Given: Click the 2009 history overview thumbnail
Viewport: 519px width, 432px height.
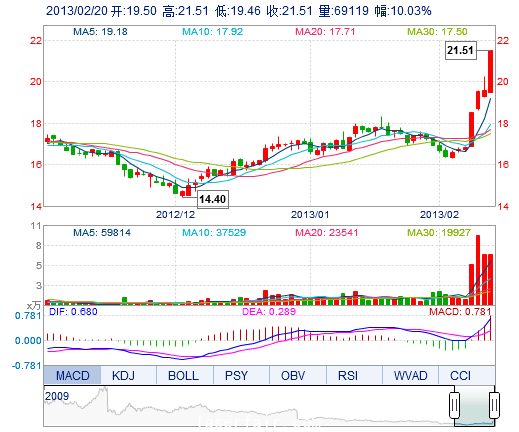Looking at the screenshot, I should tap(249, 406).
